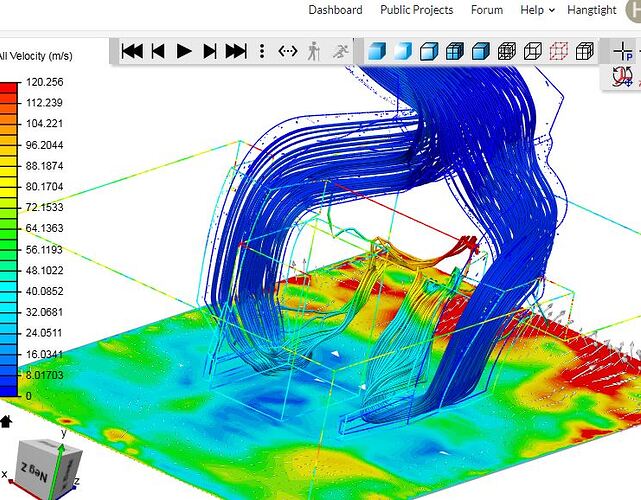Open the three-dot playback options menu
This screenshot has width=641, height=500.
tap(262, 51)
